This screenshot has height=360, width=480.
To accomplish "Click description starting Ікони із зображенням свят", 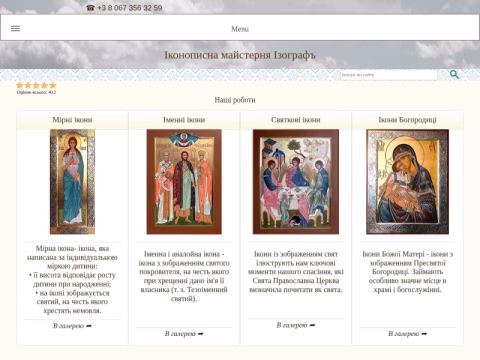I will click(x=296, y=272).
